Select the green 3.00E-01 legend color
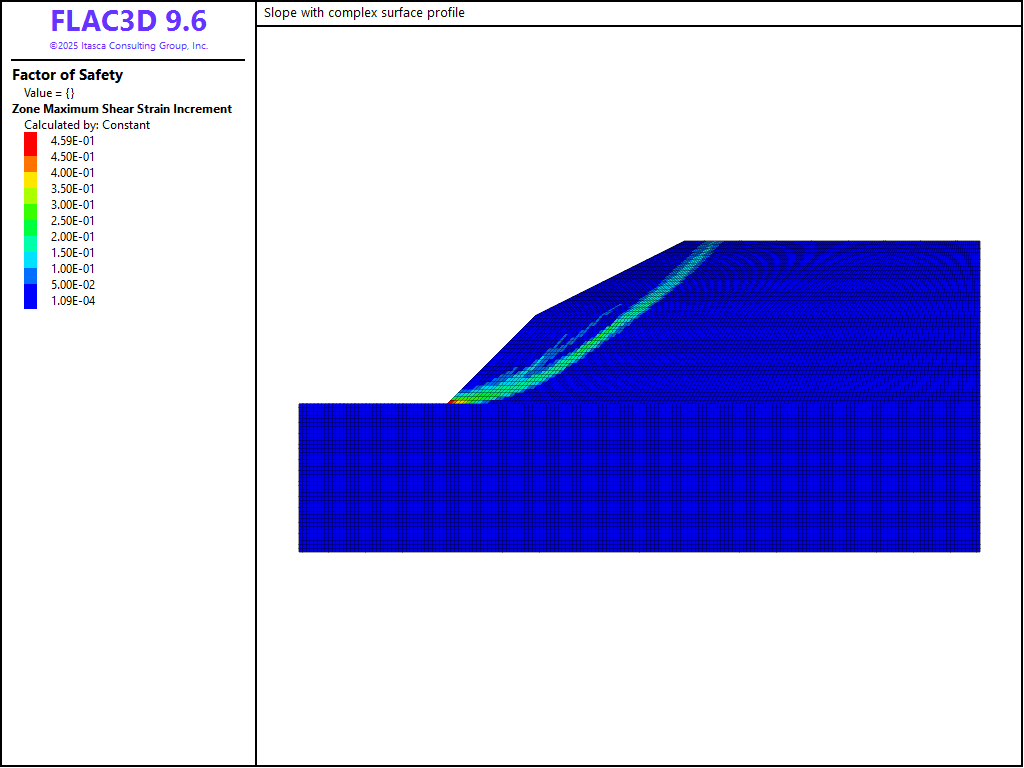The image size is (1024, 768). pyautogui.click(x=30, y=205)
